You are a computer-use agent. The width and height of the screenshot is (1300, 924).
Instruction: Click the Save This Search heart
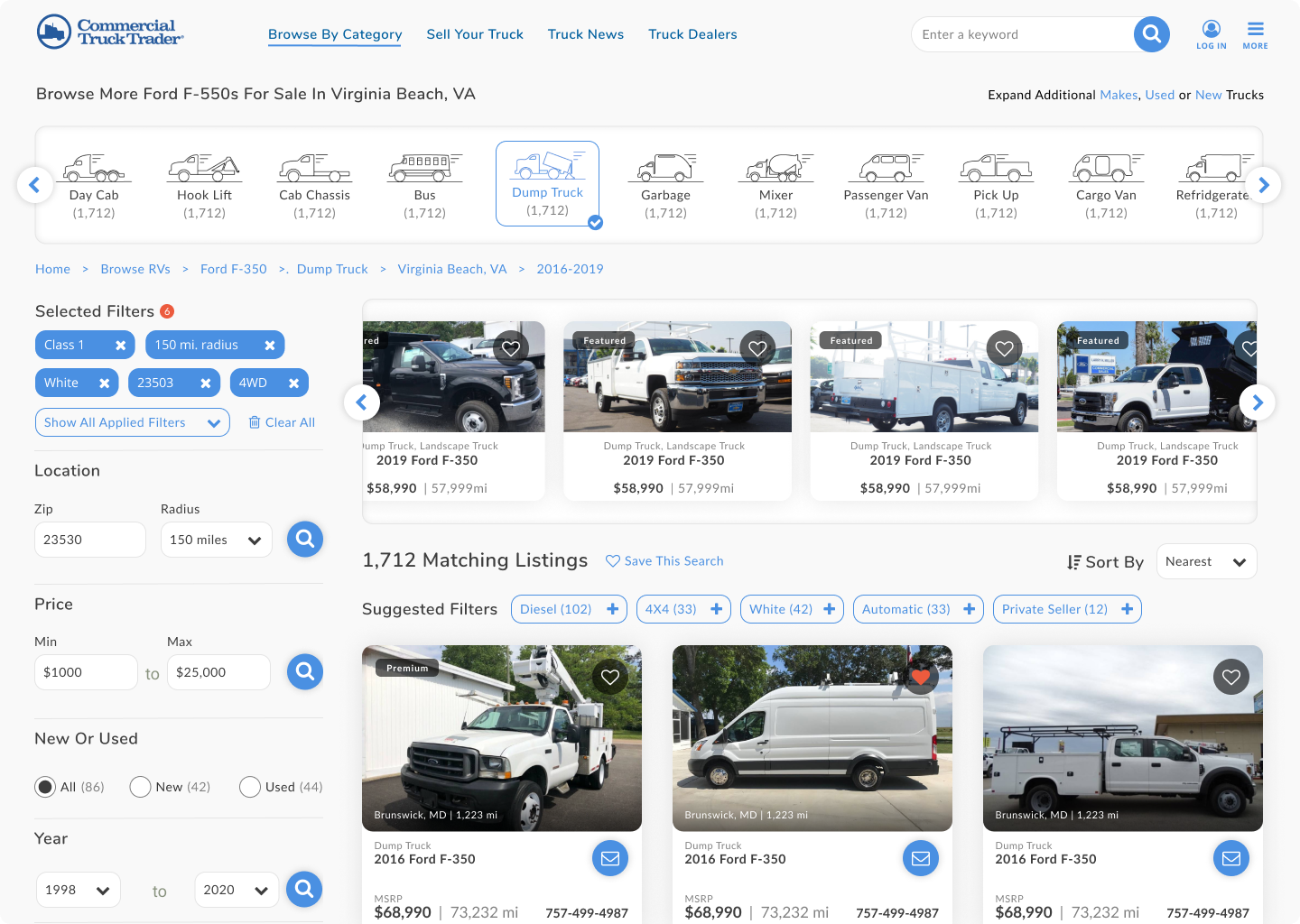click(613, 561)
